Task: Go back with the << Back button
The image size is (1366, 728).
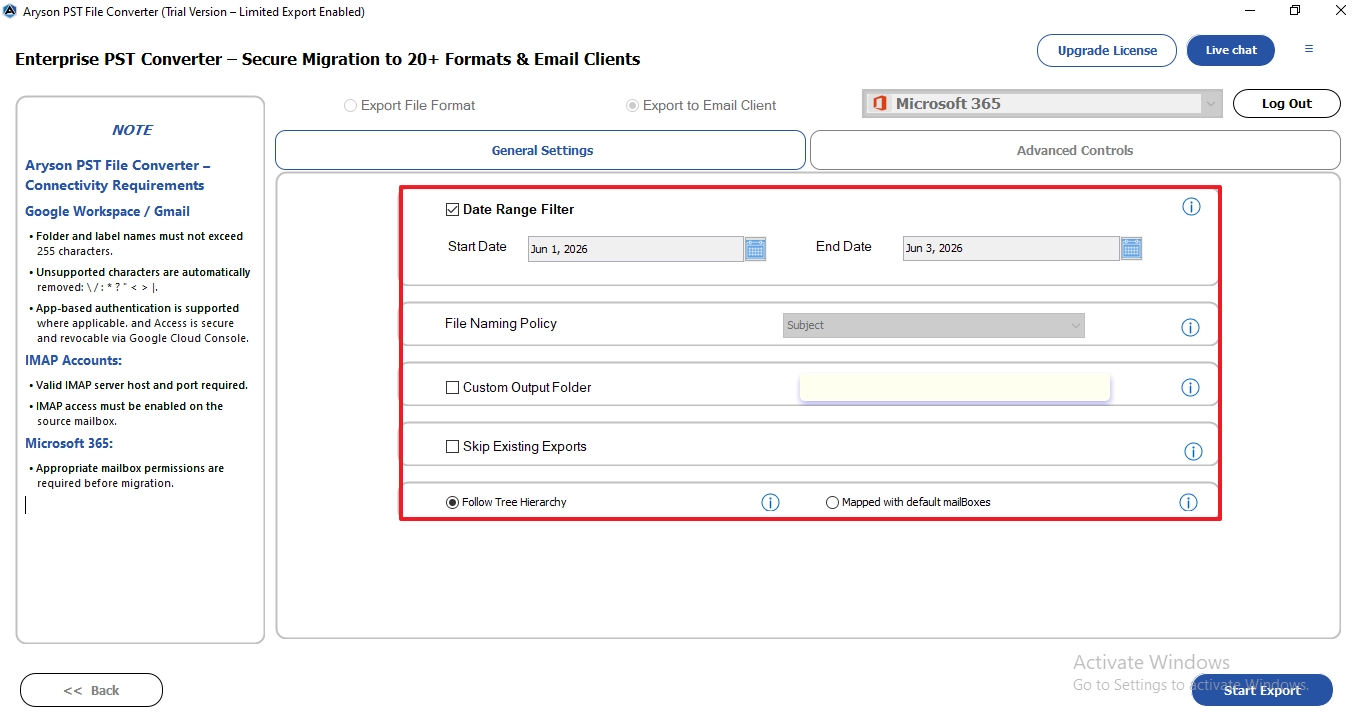Action: tap(91, 690)
